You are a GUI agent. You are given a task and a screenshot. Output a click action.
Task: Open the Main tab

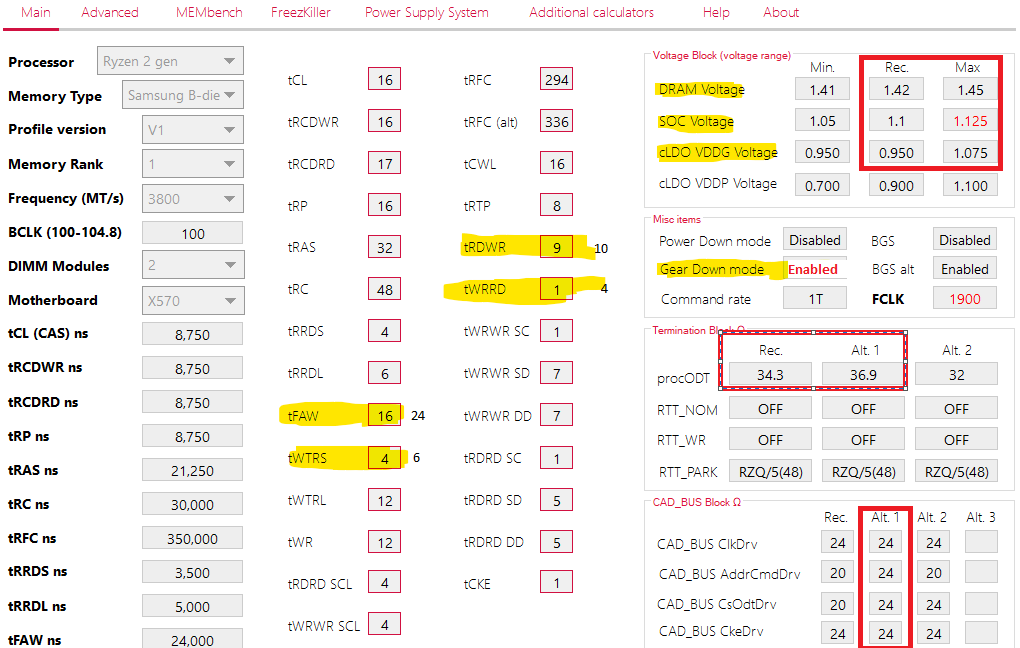pos(35,12)
